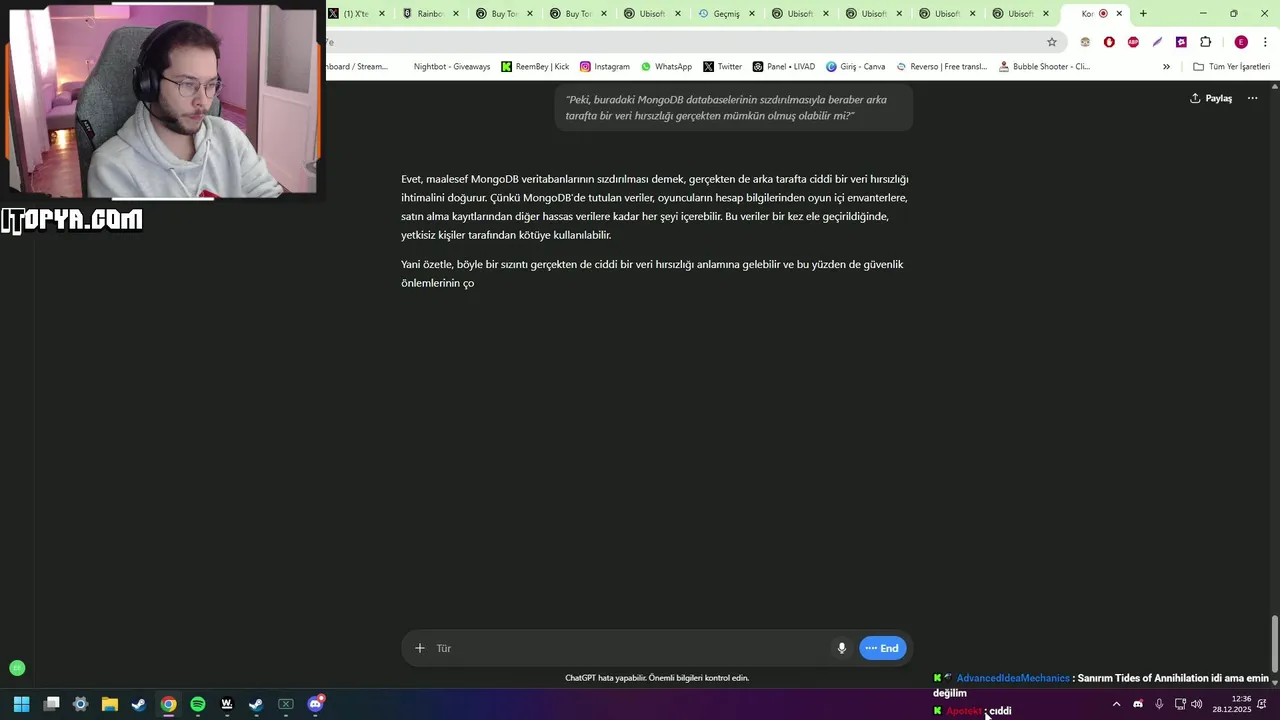Open the WhatsApp bookmark

coord(666,67)
